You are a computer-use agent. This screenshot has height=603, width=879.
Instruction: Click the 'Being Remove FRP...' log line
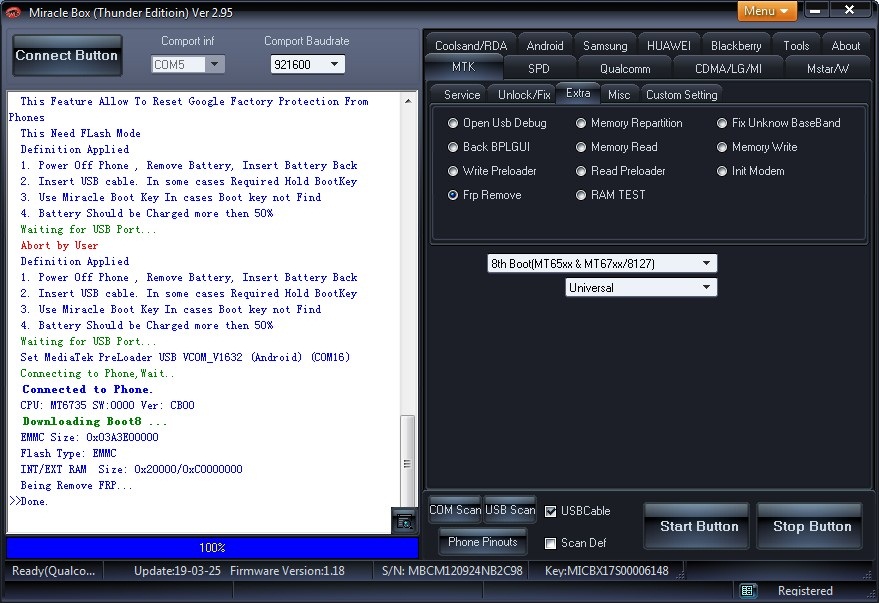click(76, 485)
